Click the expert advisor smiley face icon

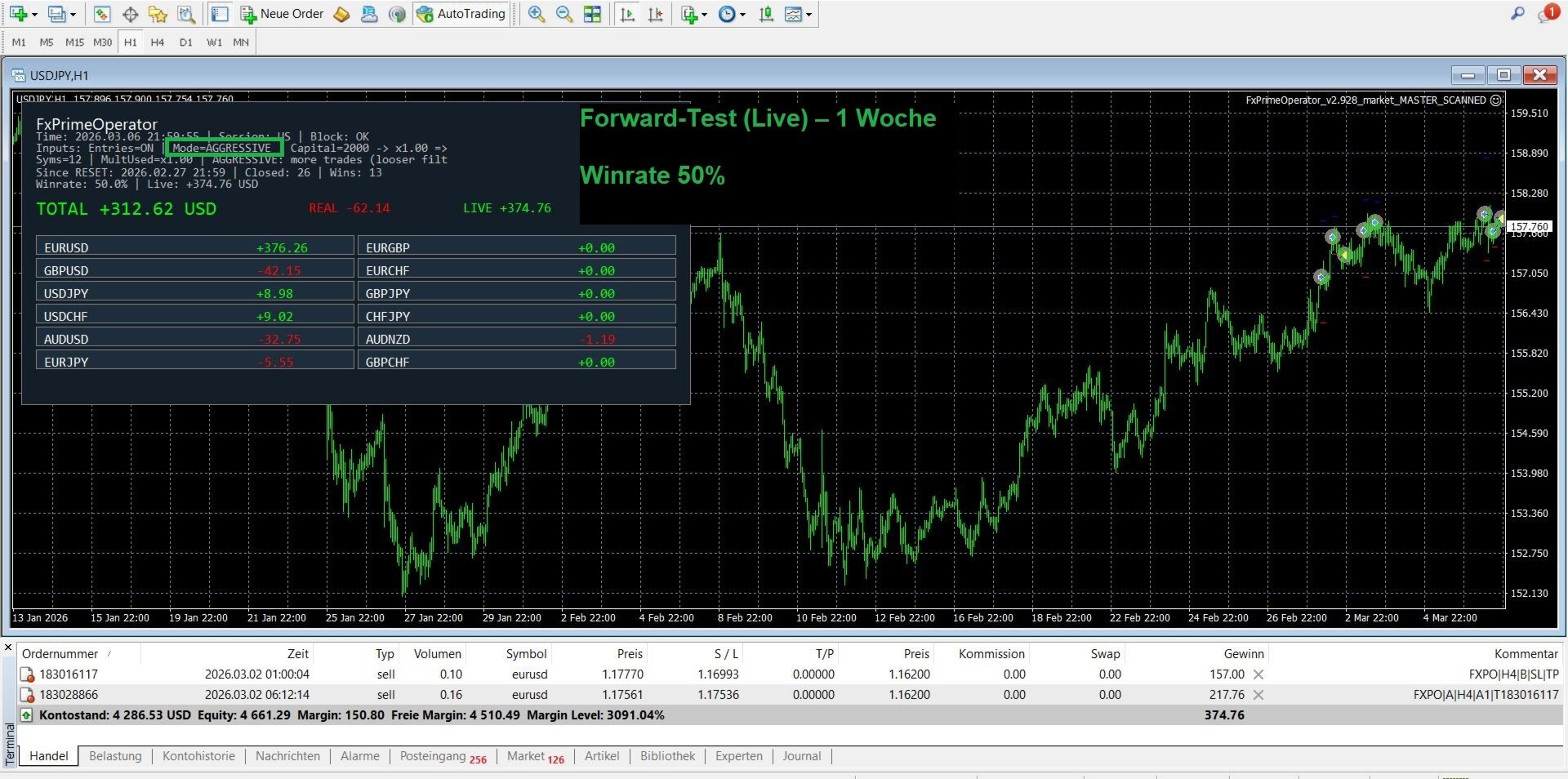1495,100
